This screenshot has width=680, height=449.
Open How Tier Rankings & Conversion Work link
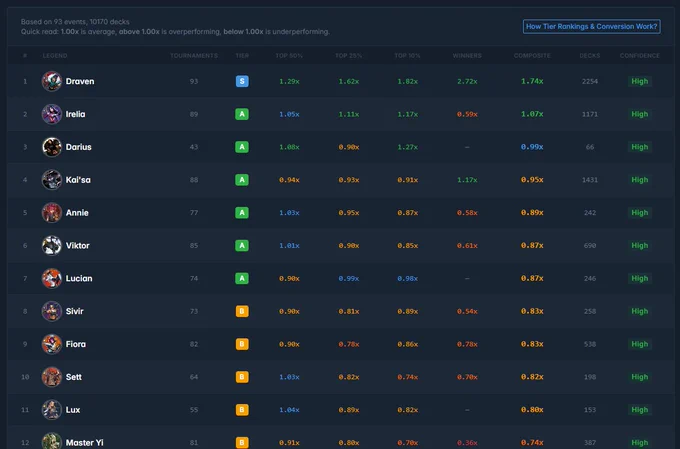592,26
